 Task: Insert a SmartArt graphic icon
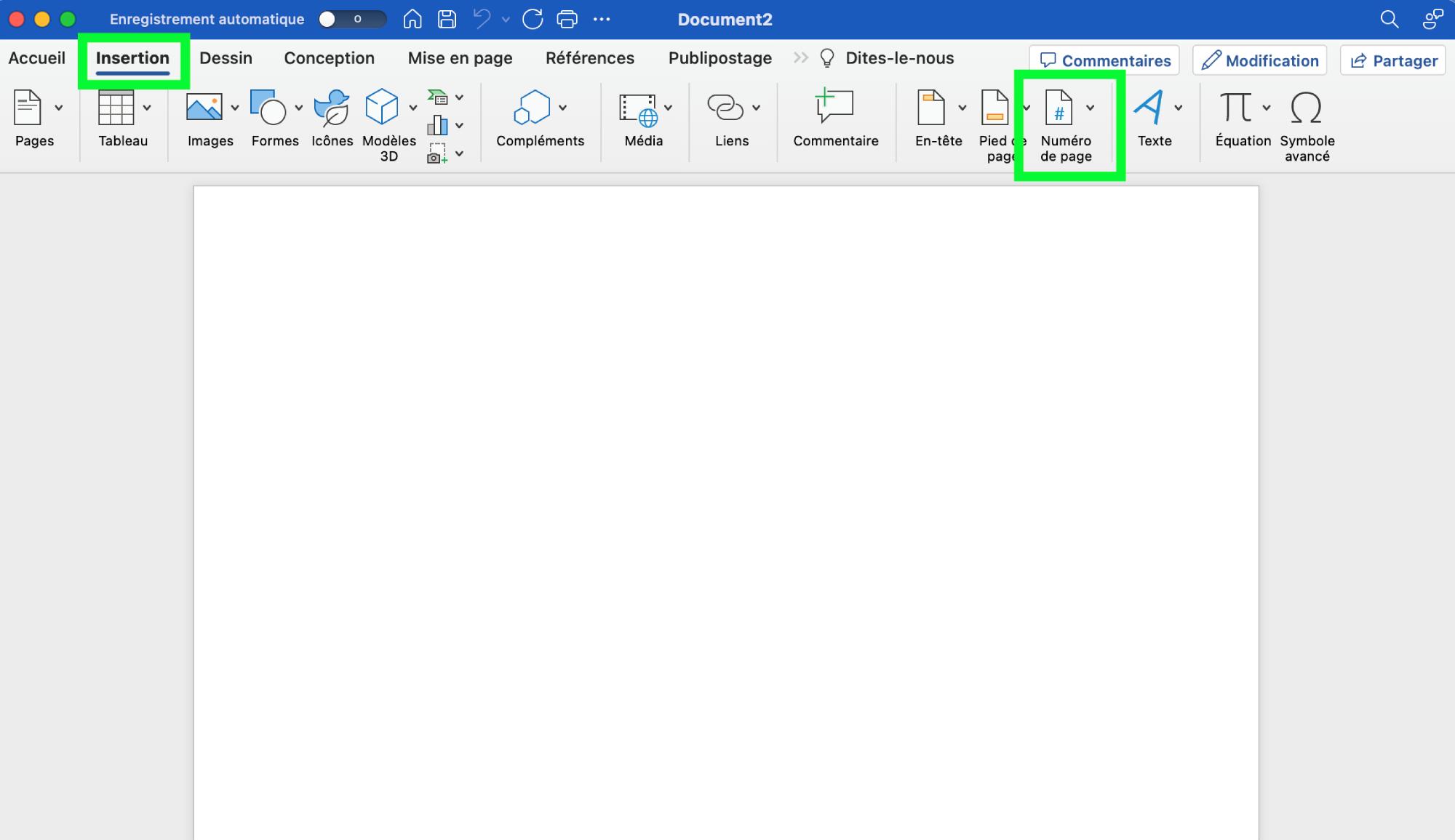437,97
